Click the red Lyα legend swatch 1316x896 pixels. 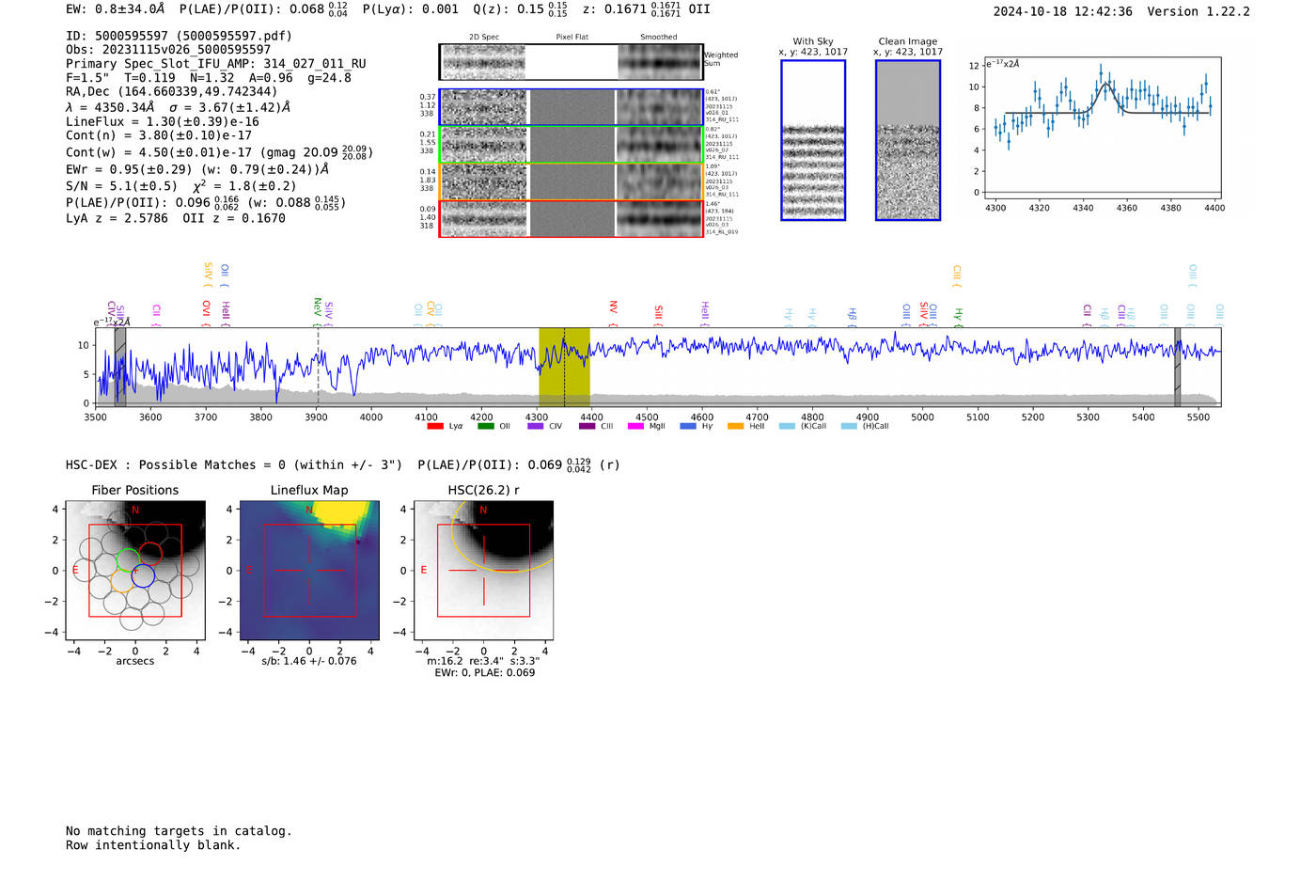tap(434, 427)
